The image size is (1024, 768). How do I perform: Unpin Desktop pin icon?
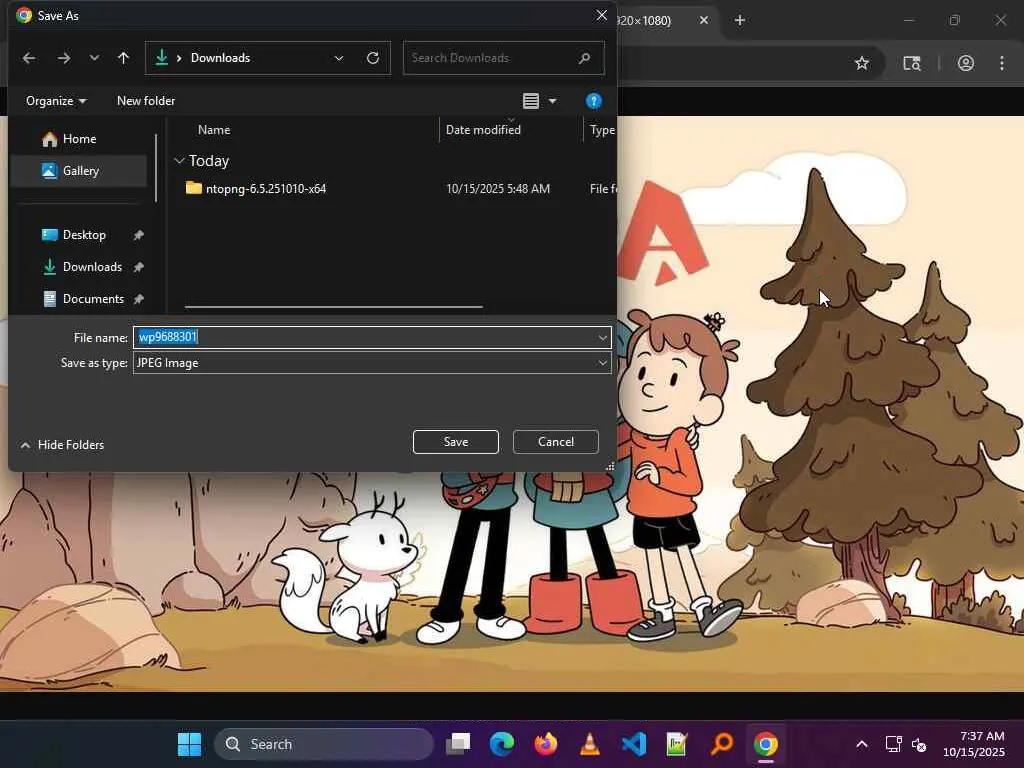click(x=138, y=235)
